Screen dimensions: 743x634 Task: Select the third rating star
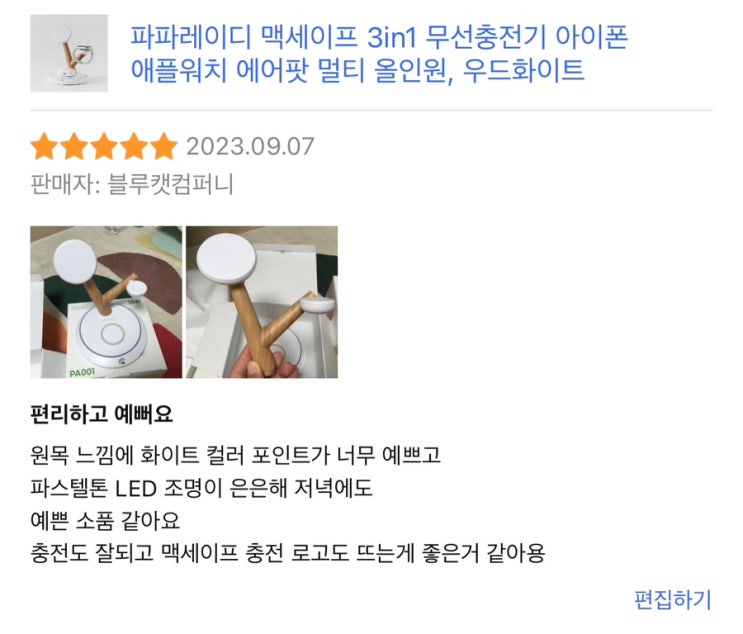[104, 146]
